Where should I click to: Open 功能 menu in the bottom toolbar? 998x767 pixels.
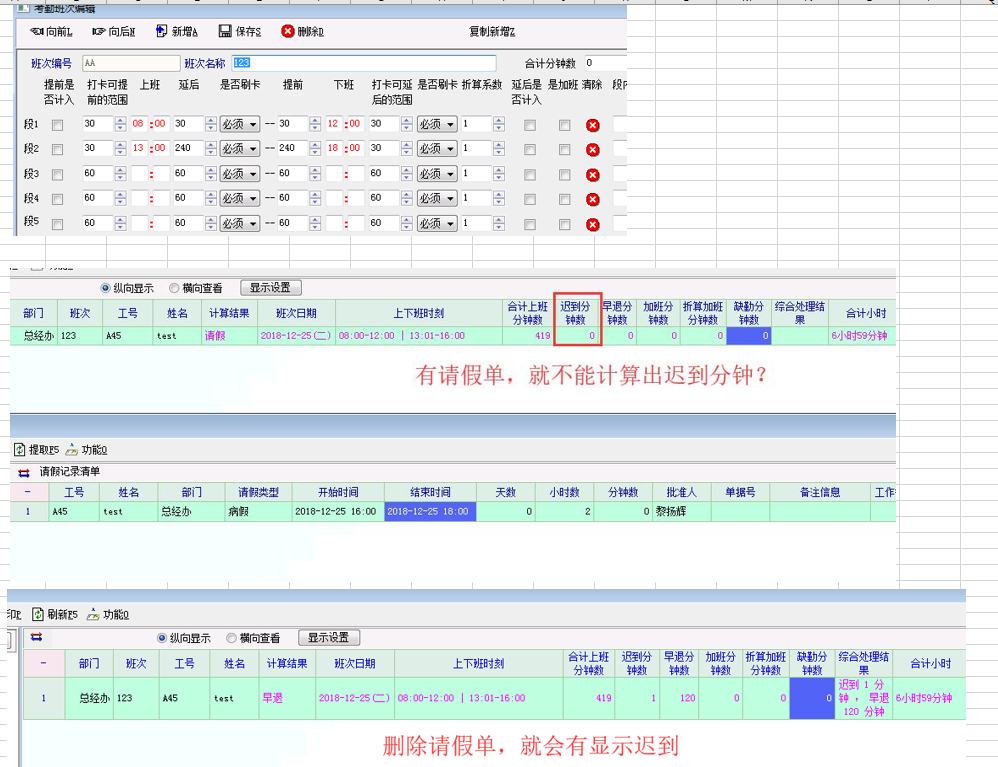point(94,614)
